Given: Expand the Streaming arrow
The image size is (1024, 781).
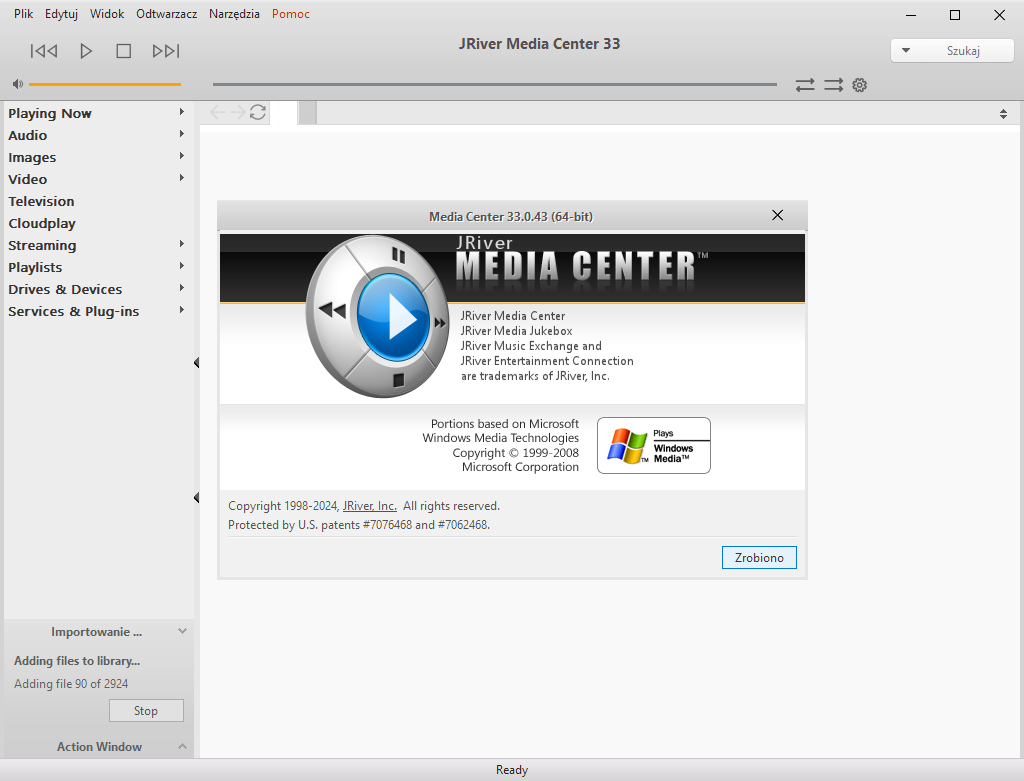Looking at the screenshot, I should click(182, 244).
